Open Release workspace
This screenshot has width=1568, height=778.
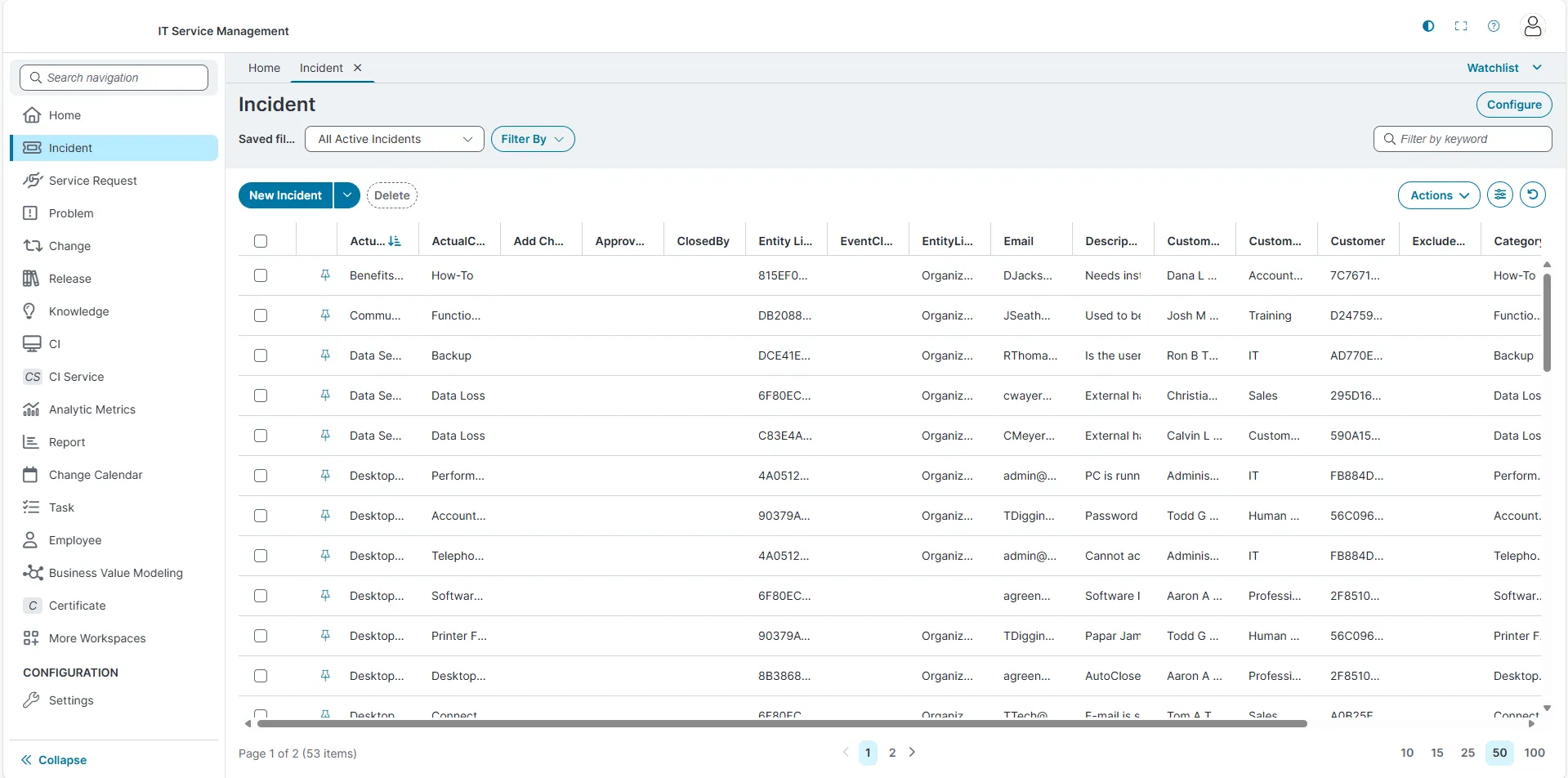[114, 279]
